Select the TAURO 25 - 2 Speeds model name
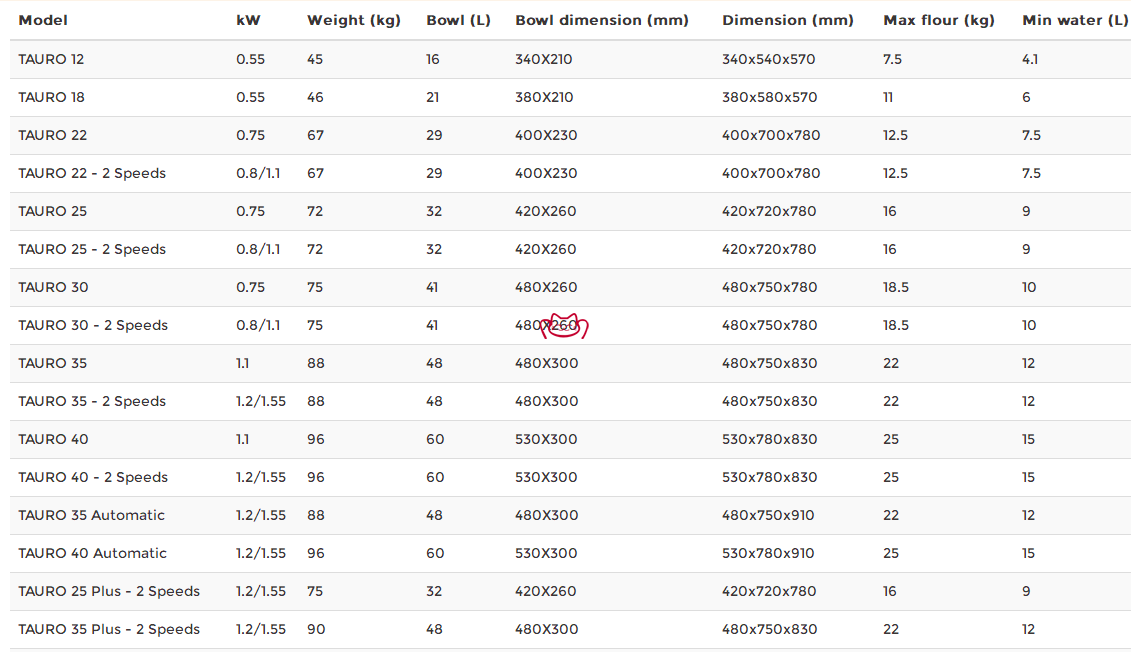1131x652 pixels. (x=92, y=250)
